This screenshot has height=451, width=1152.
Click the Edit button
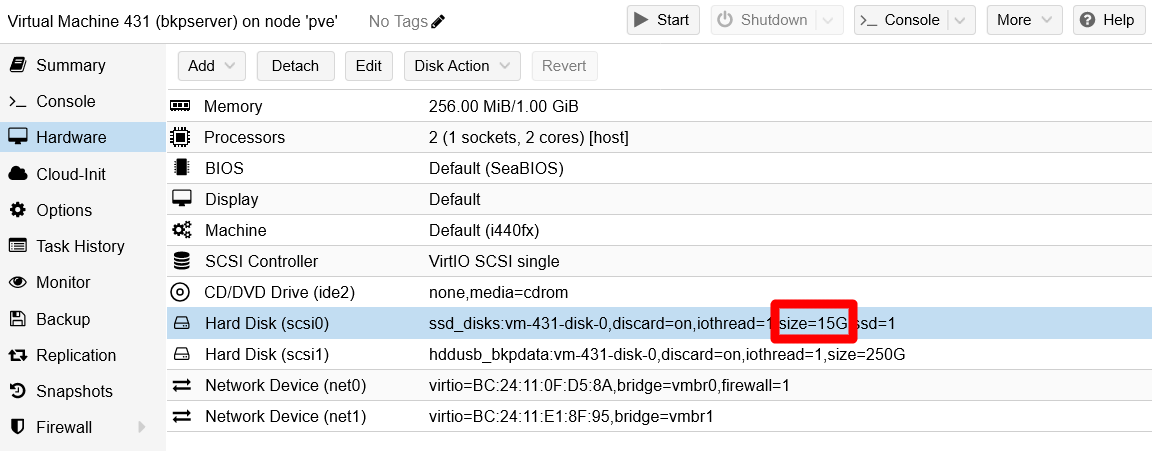click(x=369, y=66)
